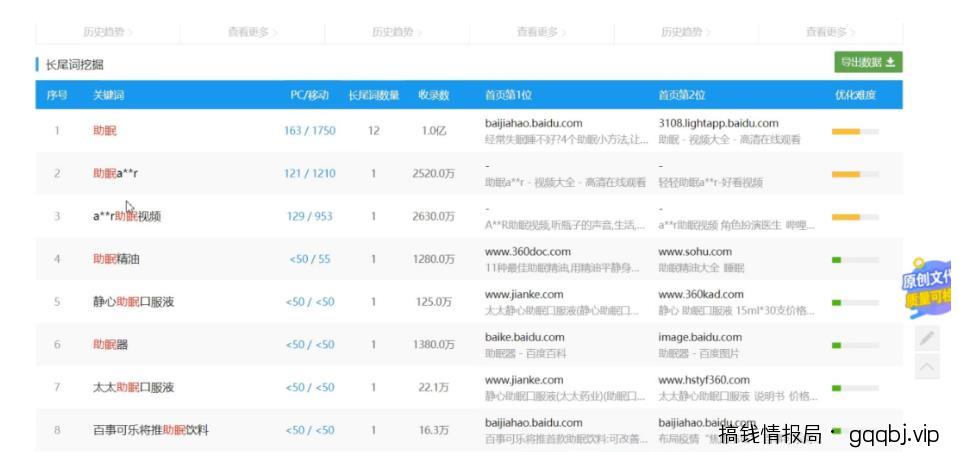Click the 优化难度 column header
Screen dimensions: 959x452
[x=856, y=95]
